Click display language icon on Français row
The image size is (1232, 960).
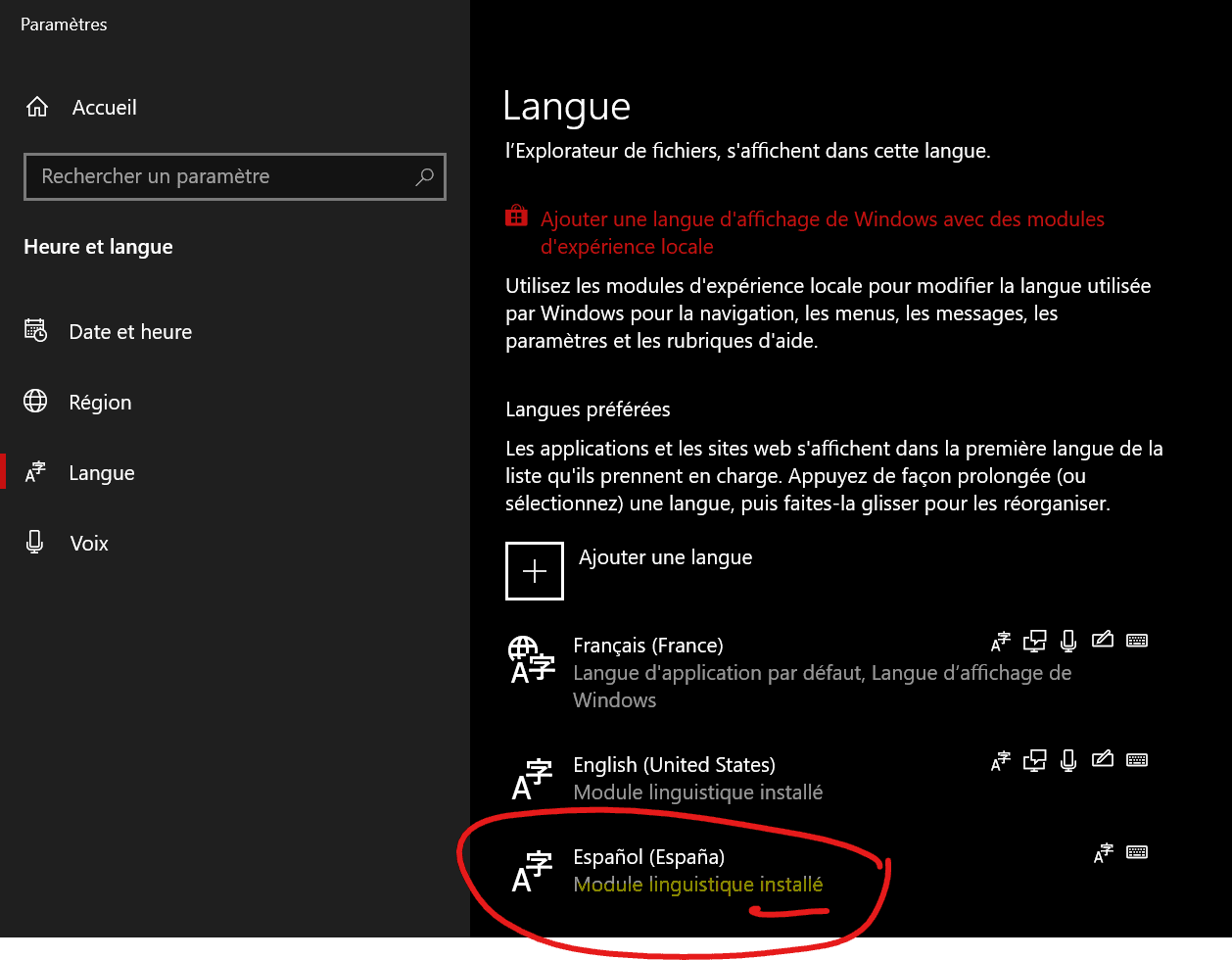1001,642
